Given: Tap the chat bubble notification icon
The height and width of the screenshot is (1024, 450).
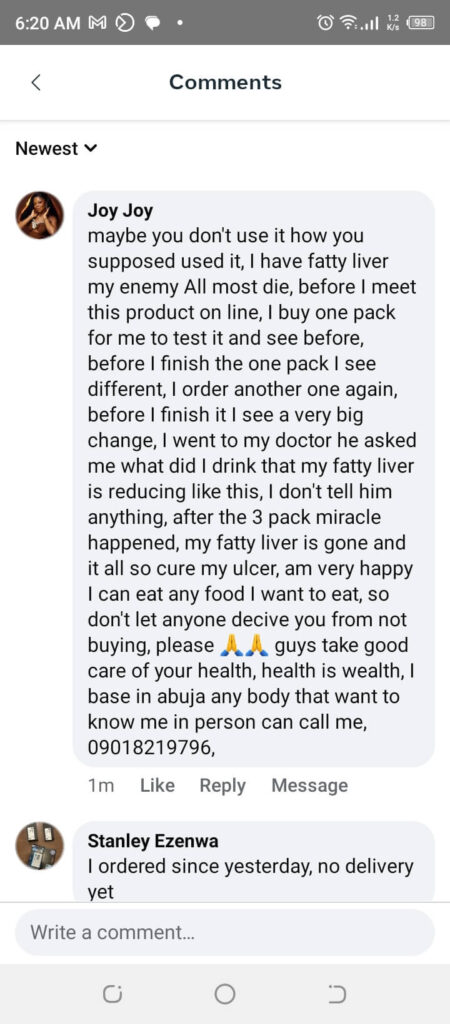Looking at the screenshot, I should pyautogui.click(x=153, y=23).
